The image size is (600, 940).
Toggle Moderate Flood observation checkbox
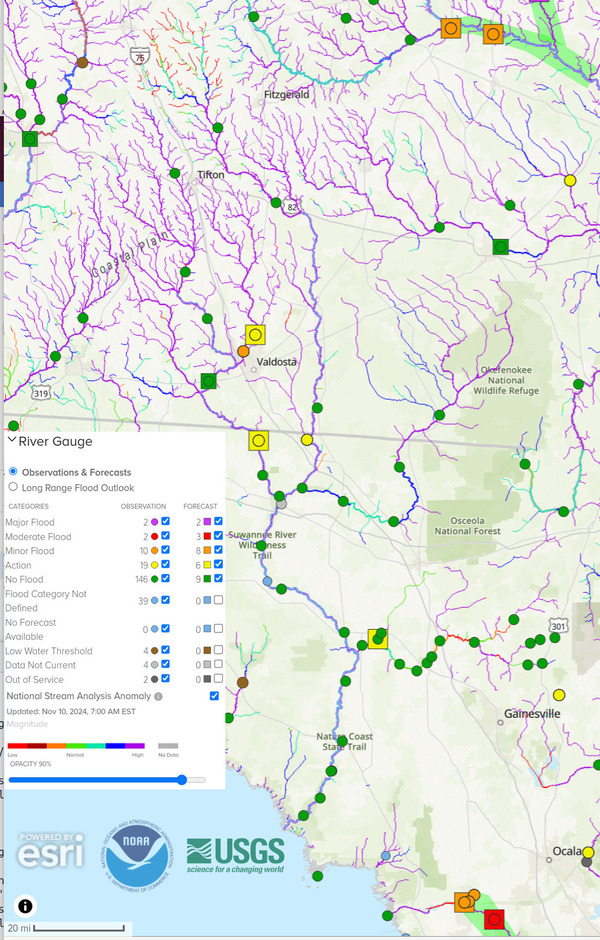(165, 535)
